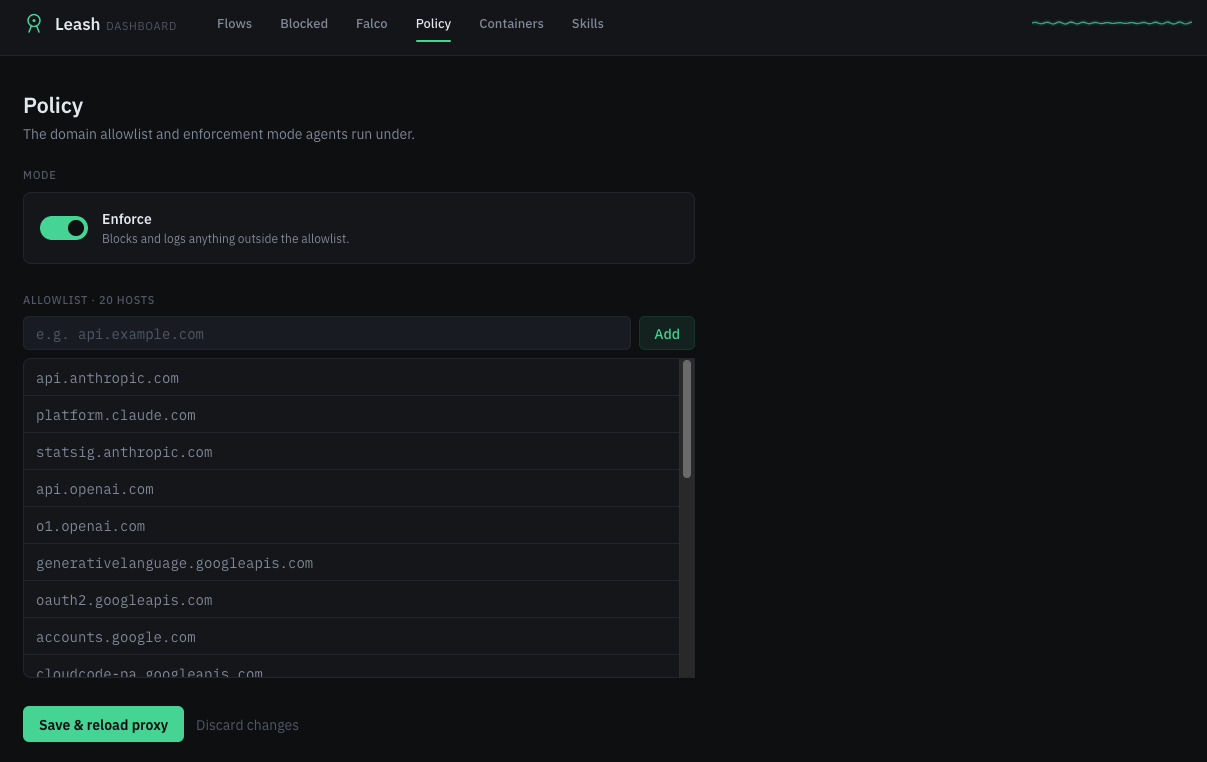
Task: Click the statsig.anthropic.com entry
Action: click(351, 451)
